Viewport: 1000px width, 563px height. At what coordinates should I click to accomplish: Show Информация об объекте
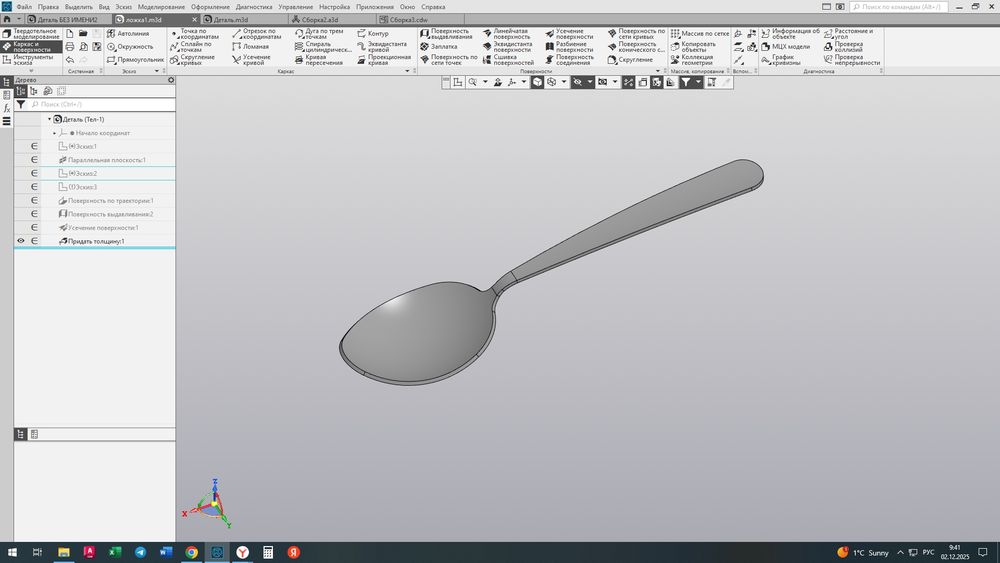790,33
